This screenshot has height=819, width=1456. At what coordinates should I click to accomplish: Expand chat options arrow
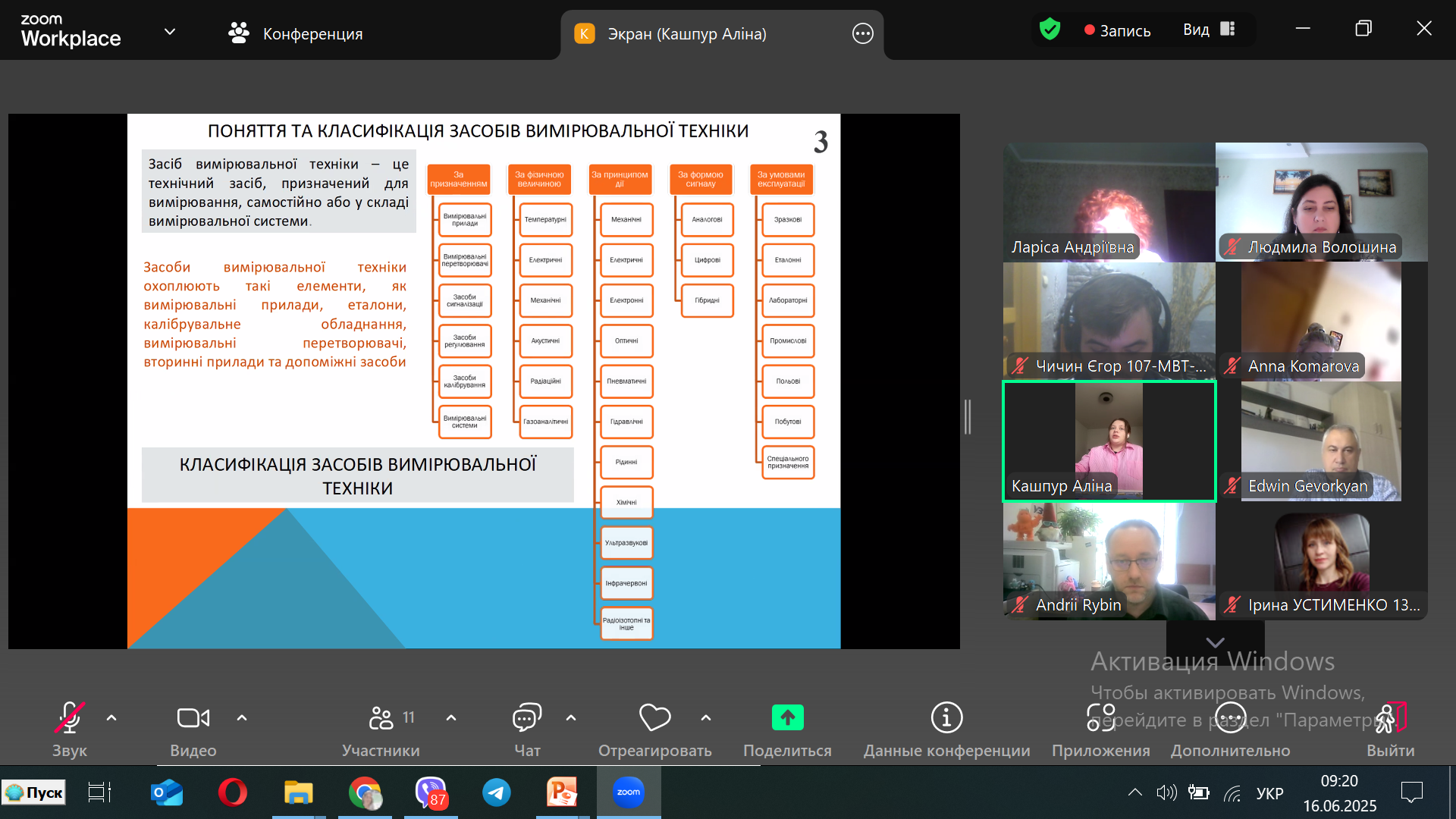coord(571,717)
